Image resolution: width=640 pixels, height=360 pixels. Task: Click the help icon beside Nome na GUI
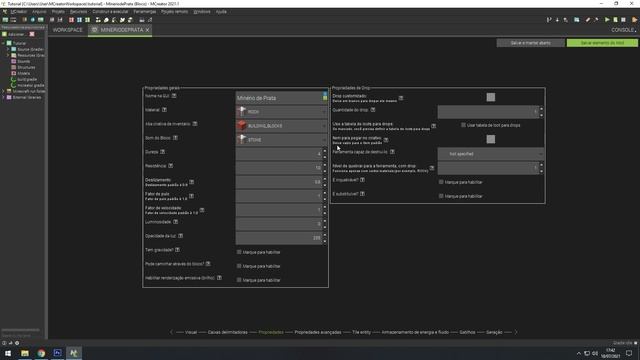tap(174, 96)
